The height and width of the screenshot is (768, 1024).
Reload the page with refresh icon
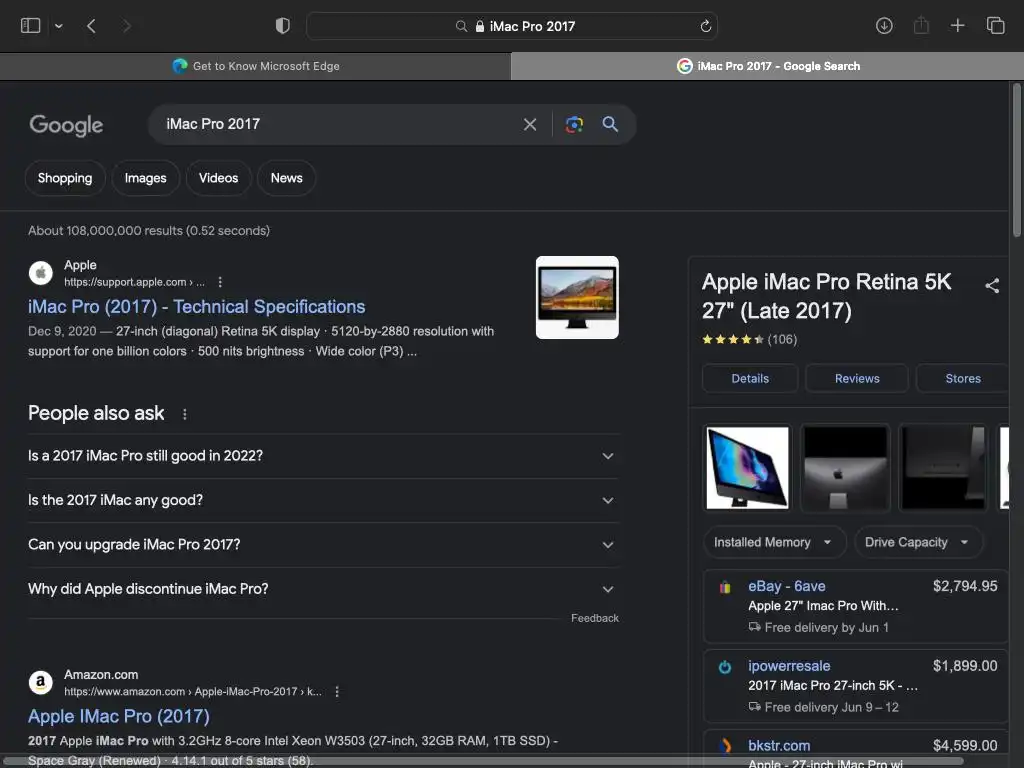705,26
